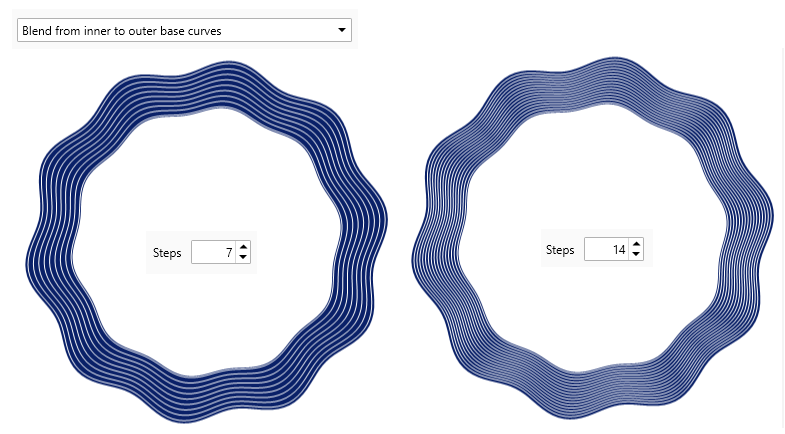Open the blend mode dropdown
Image resolution: width=785 pixels, height=434 pixels.
click(x=184, y=30)
